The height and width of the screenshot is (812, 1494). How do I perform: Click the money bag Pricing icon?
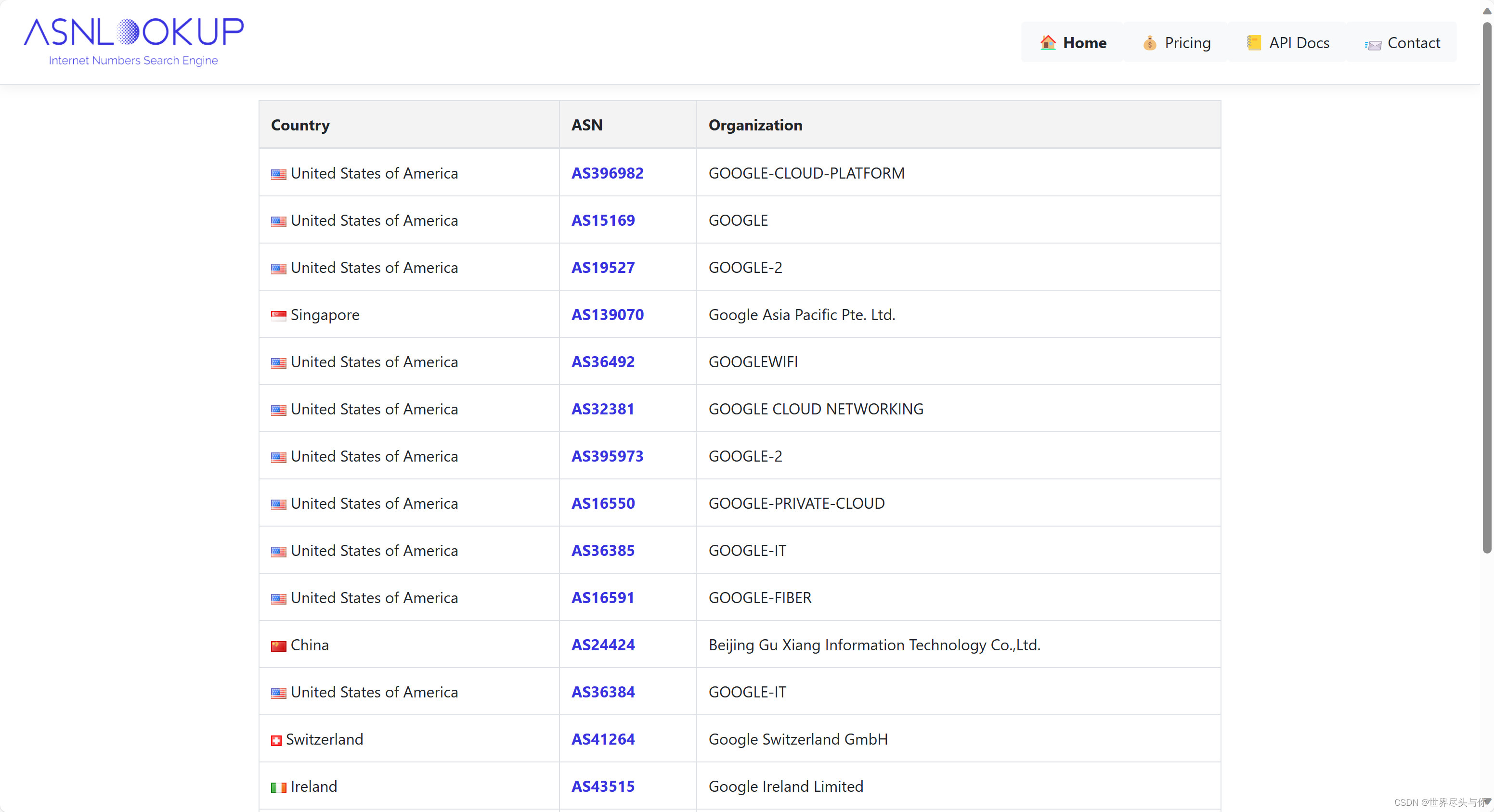pos(1149,43)
